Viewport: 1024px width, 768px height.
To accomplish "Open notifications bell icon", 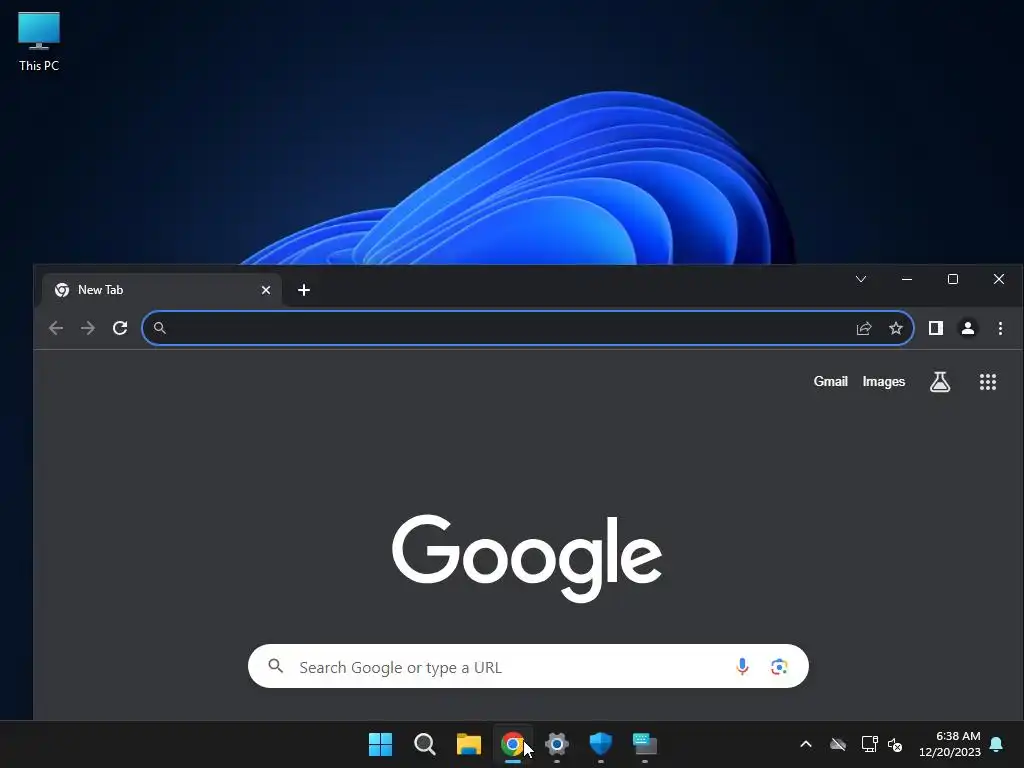I will (x=996, y=744).
